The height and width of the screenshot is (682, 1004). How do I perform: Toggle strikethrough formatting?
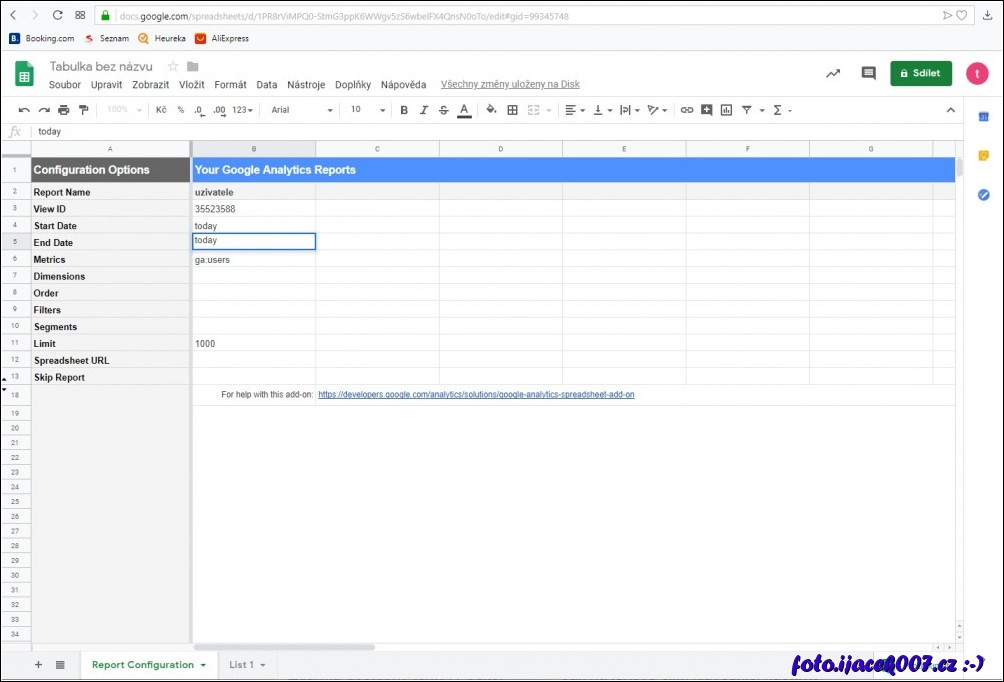(442, 110)
